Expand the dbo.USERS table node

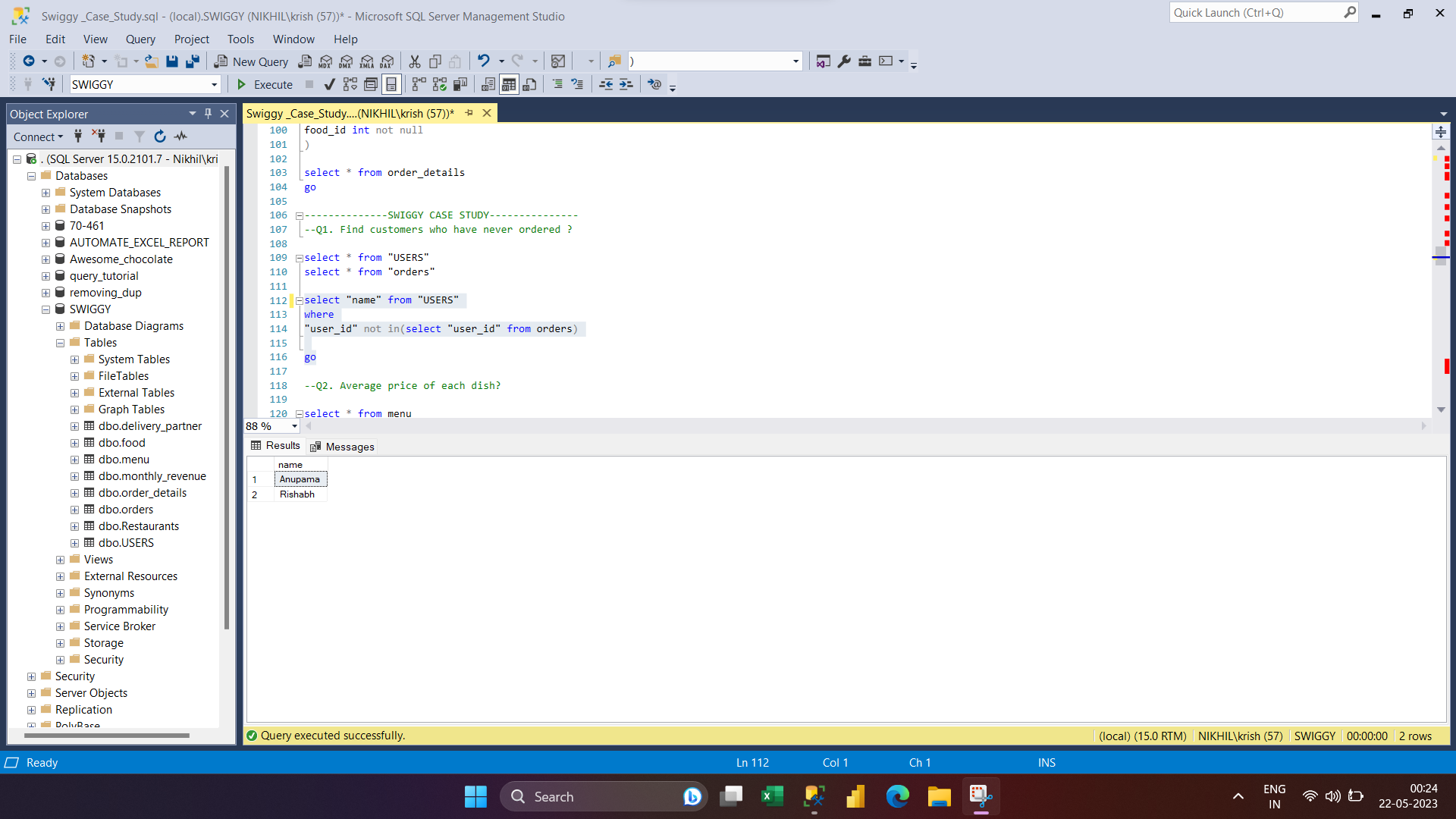point(74,543)
